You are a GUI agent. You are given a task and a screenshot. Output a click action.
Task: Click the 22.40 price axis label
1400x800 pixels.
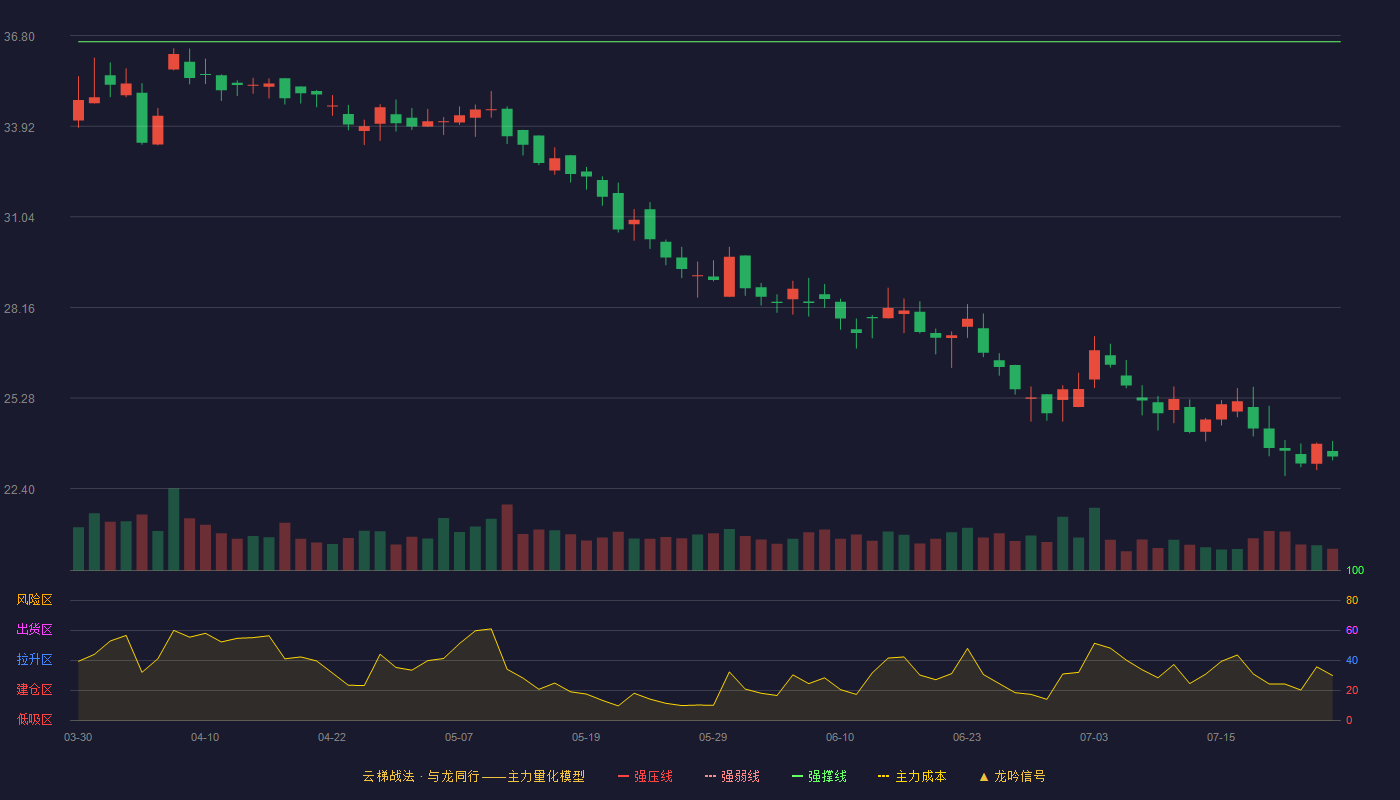pos(19,489)
